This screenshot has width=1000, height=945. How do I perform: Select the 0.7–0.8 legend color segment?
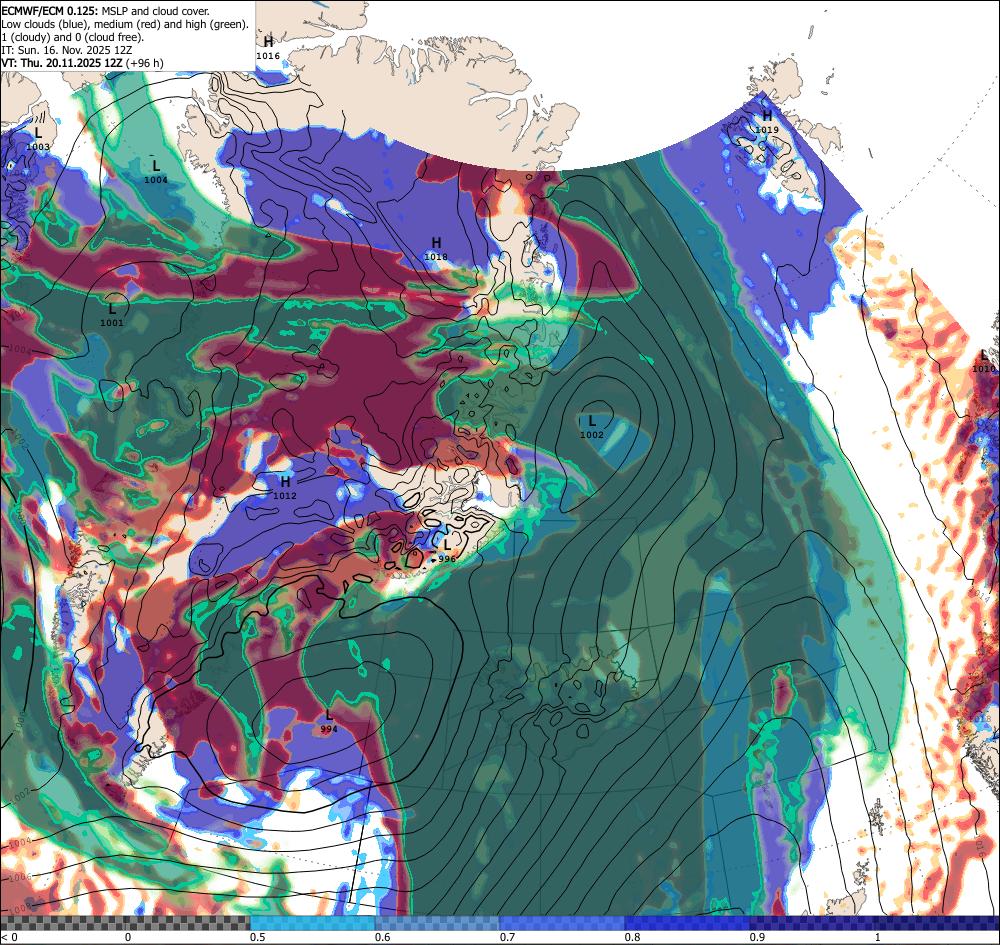point(562,923)
